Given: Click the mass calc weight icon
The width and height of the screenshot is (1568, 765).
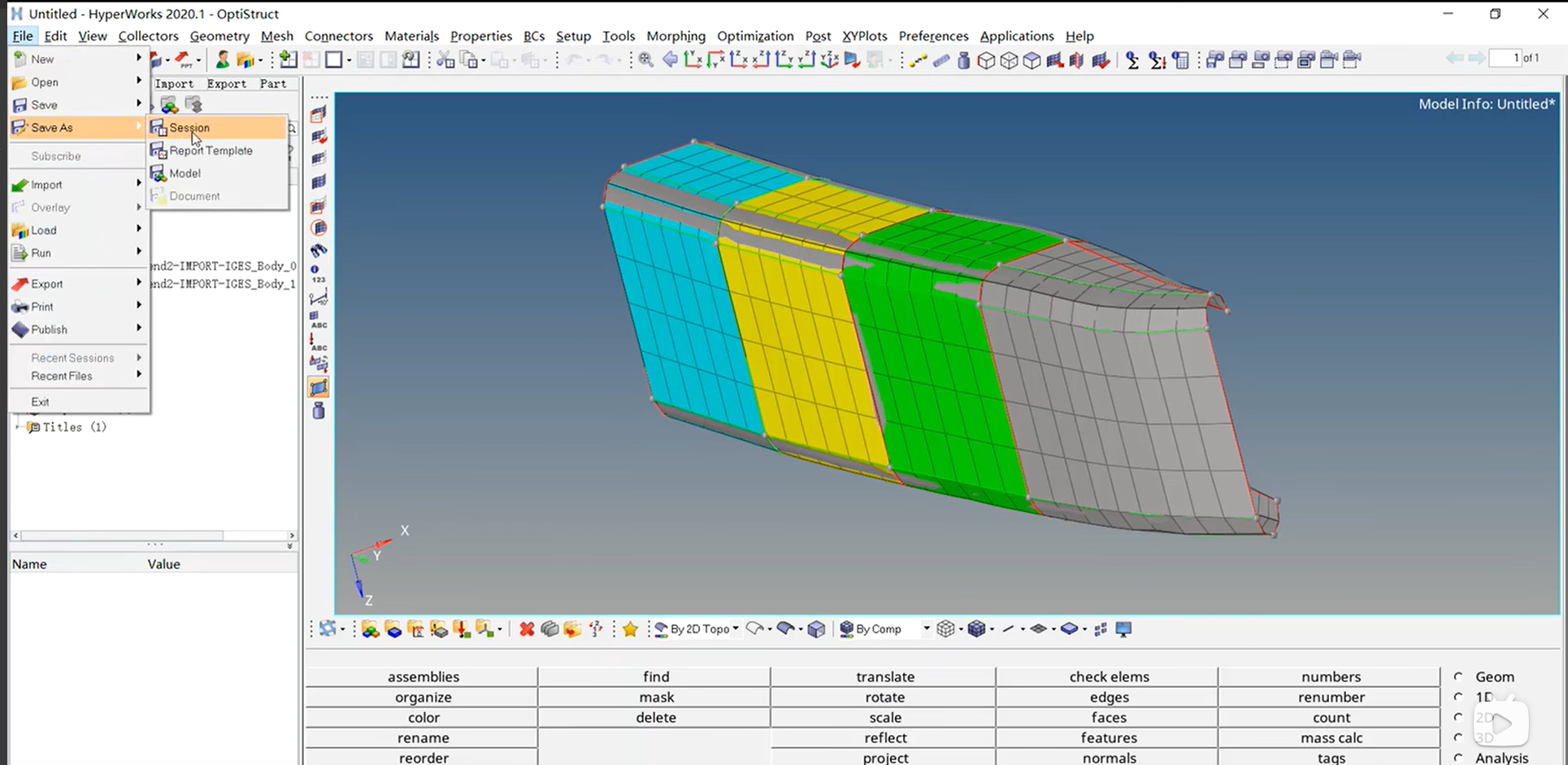Looking at the screenshot, I should point(963,59).
